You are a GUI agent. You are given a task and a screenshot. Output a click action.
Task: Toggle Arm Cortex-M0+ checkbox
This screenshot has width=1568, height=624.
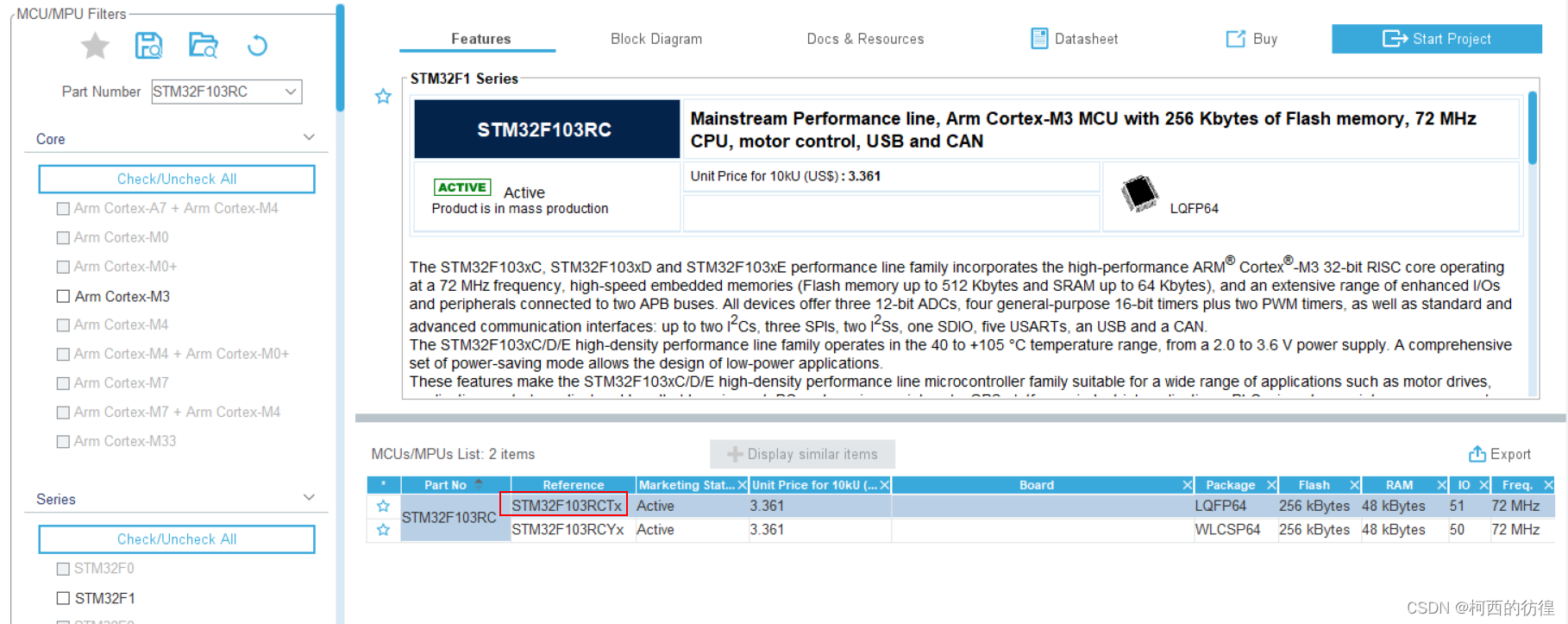[x=63, y=267]
